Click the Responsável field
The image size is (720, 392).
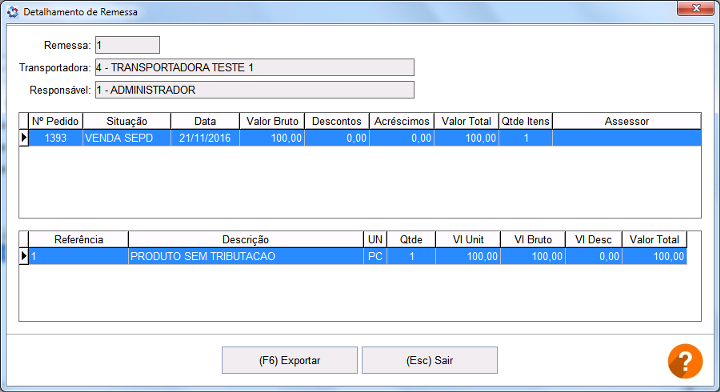(255, 90)
